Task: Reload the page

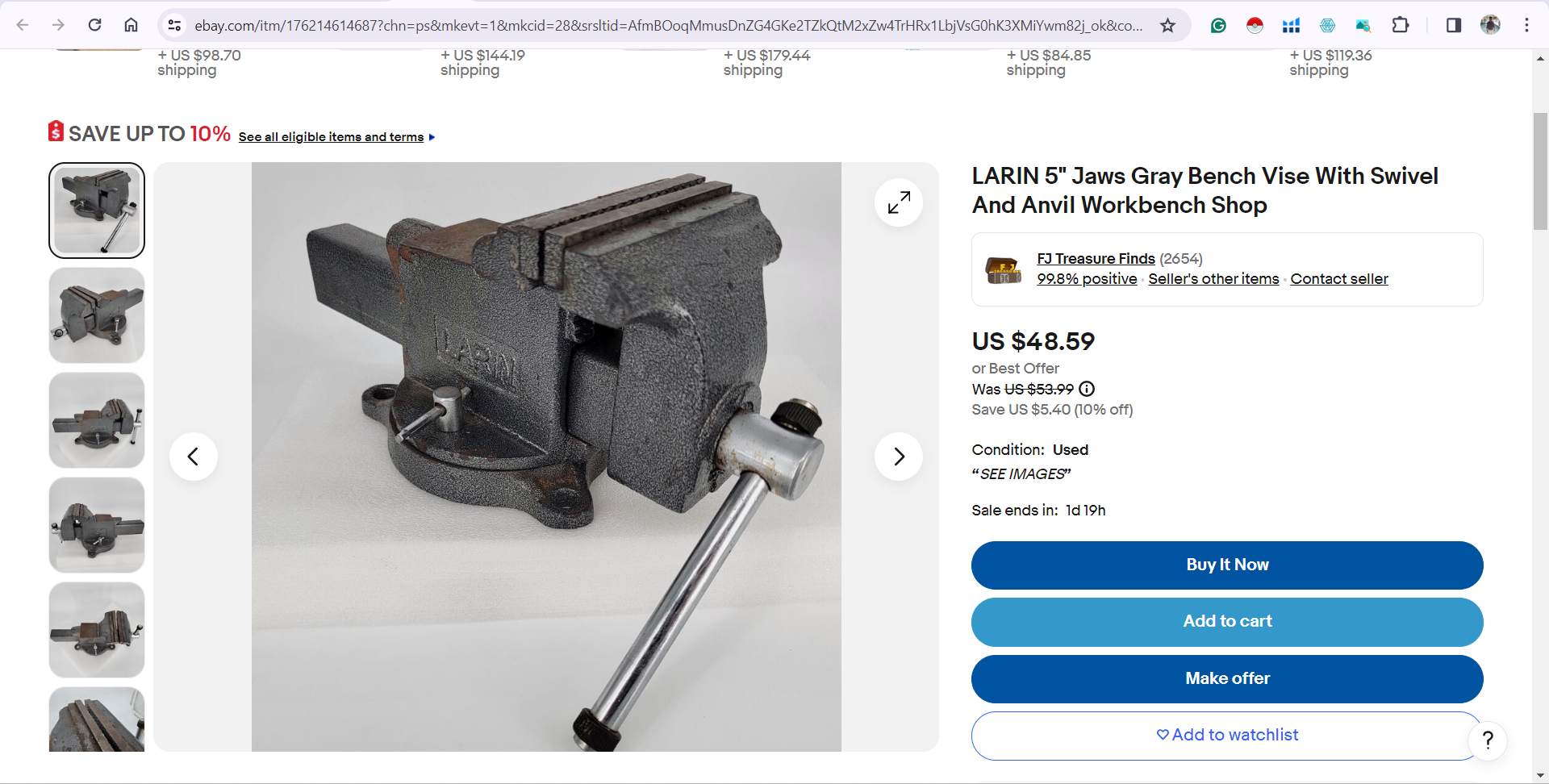Action: click(95, 25)
